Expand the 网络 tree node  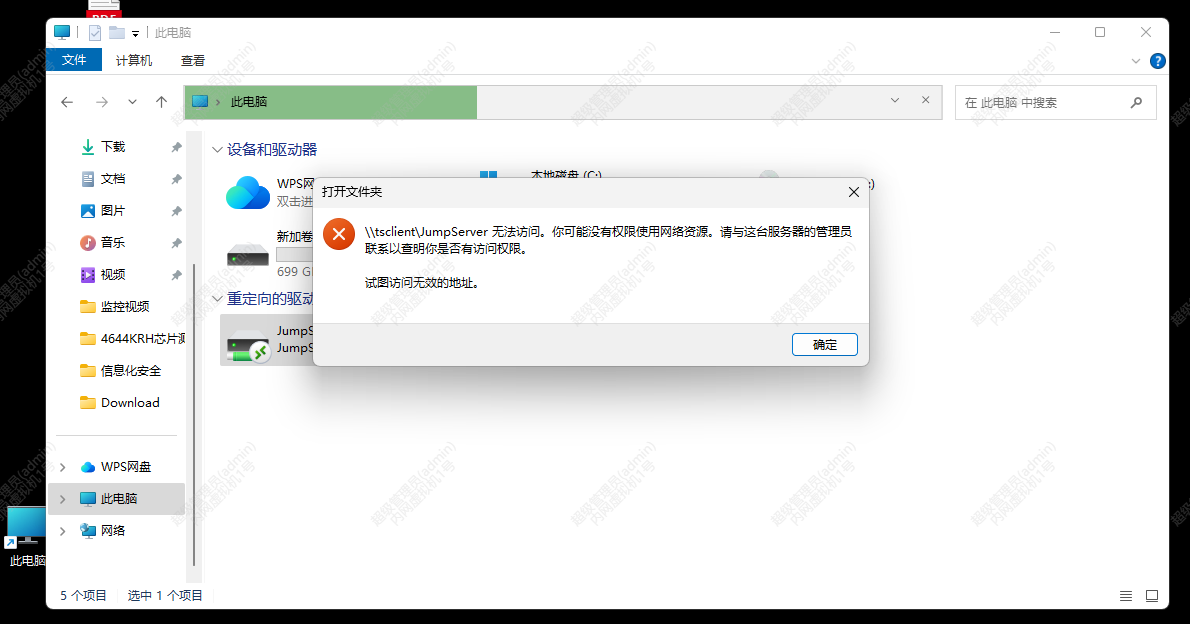tap(63, 531)
